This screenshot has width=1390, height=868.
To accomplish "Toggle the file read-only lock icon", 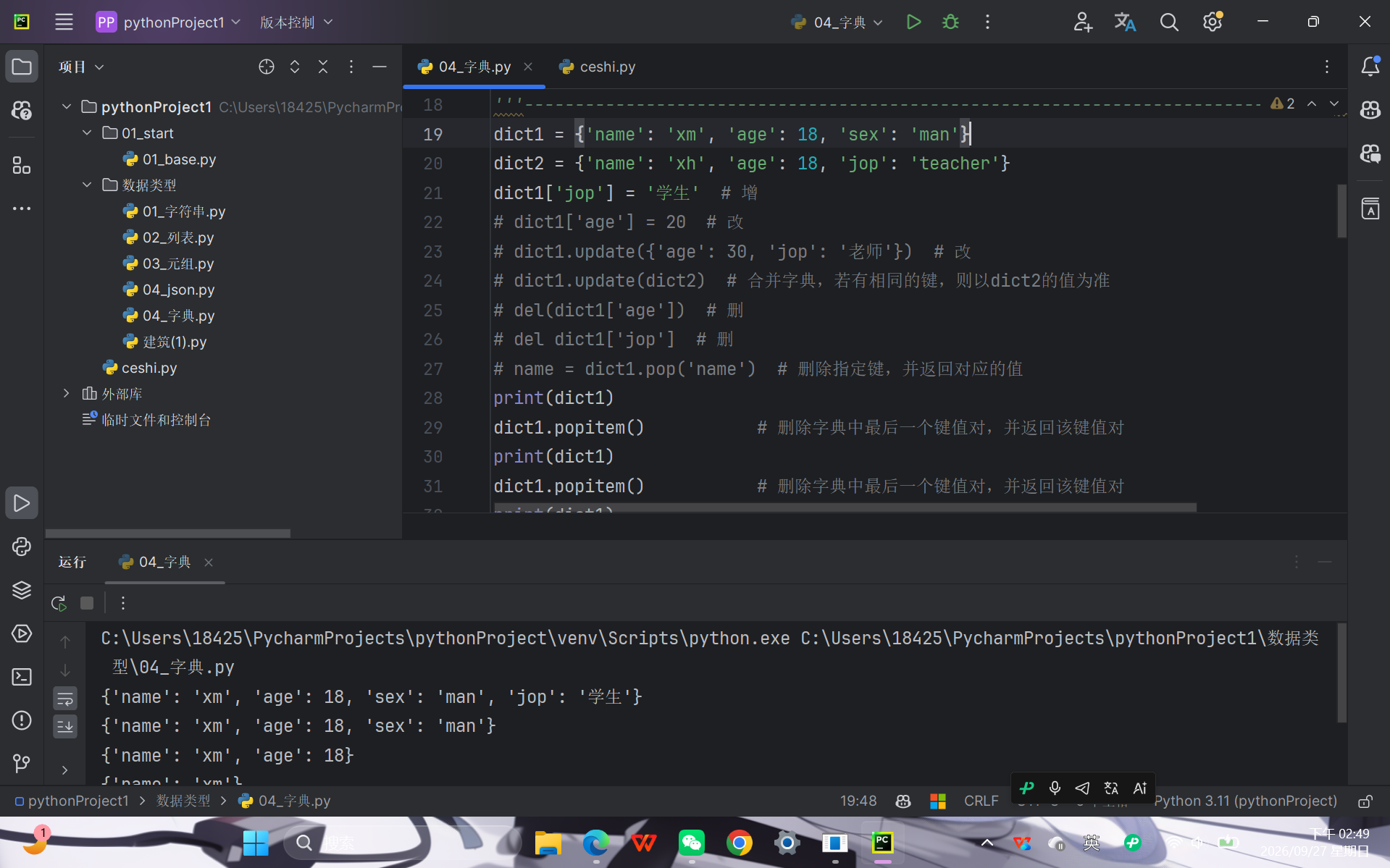I will [1365, 801].
